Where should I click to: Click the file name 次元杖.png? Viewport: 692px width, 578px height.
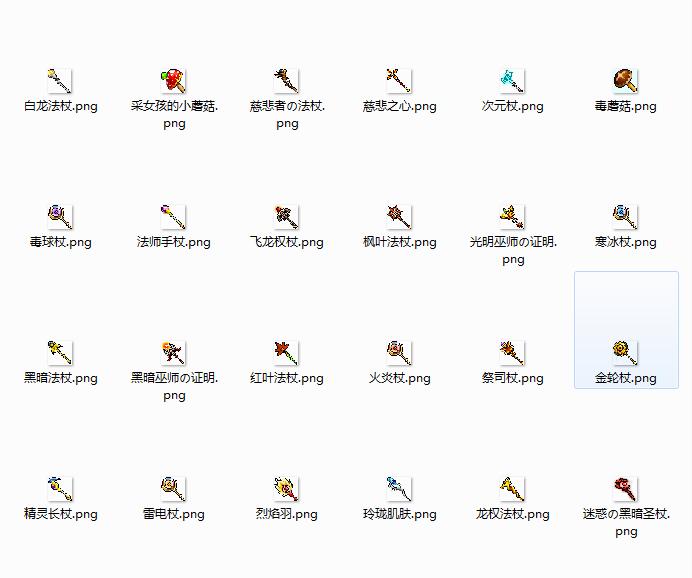[x=512, y=106]
